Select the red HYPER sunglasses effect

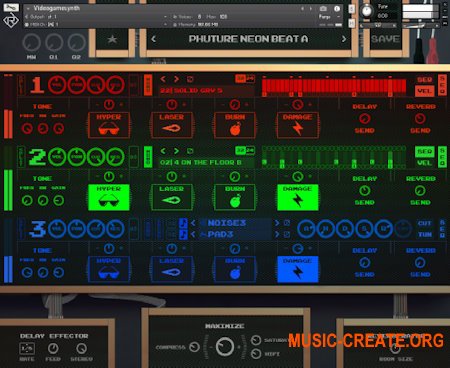point(109,125)
